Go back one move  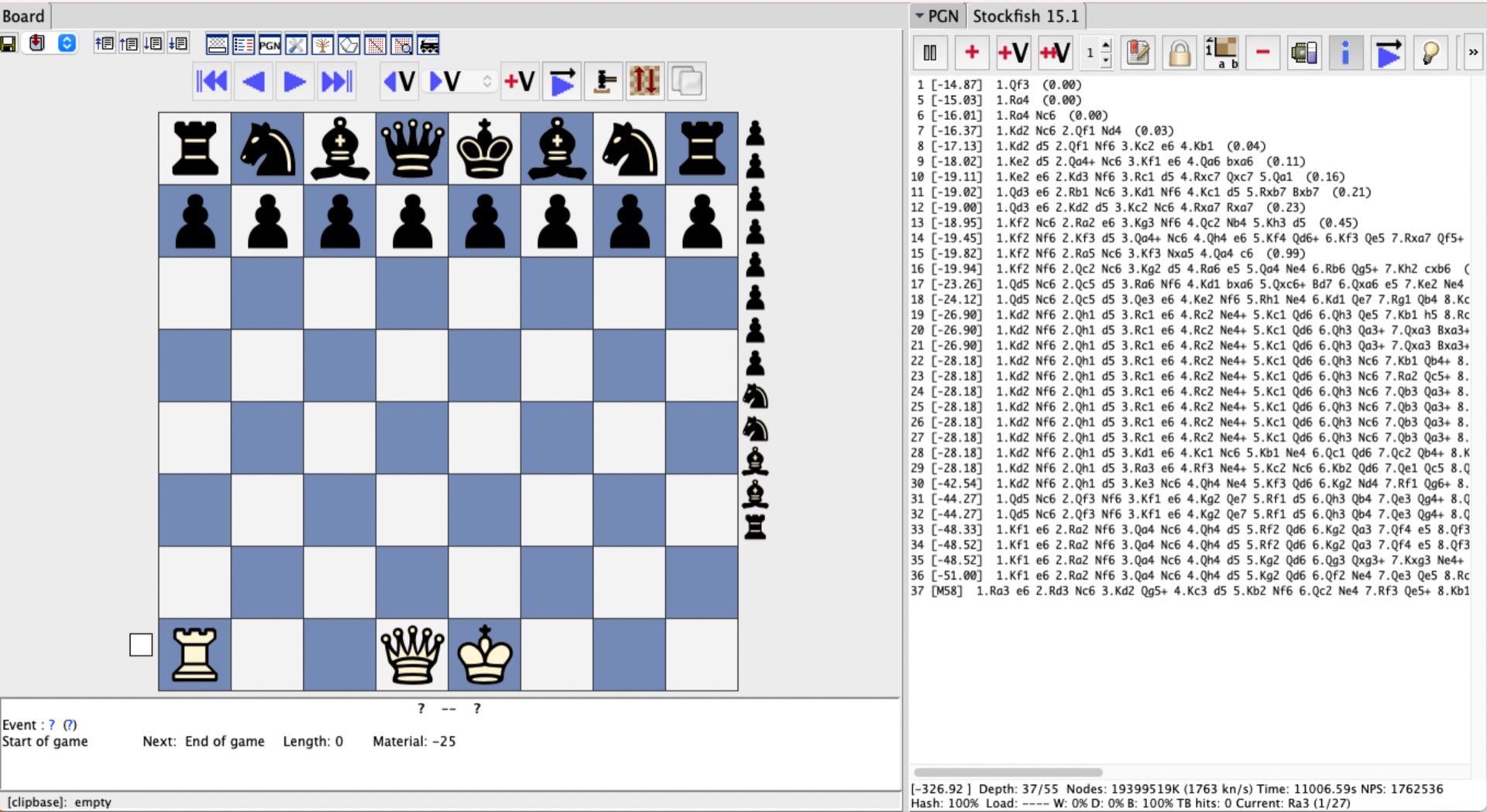tap(253, 81)
